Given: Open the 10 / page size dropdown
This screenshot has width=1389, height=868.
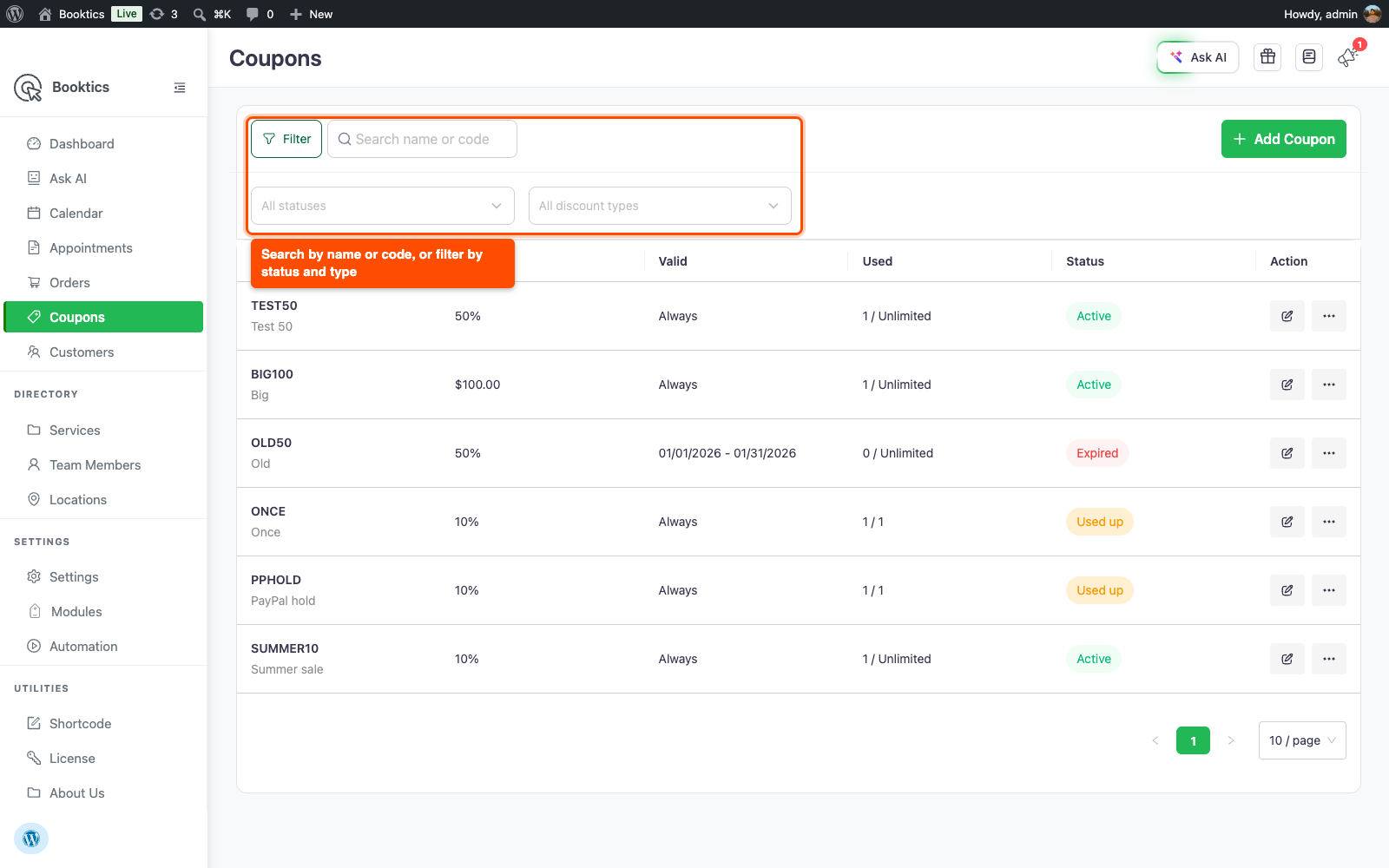Looking at the screenshot, I should (x=1302, y=740).
